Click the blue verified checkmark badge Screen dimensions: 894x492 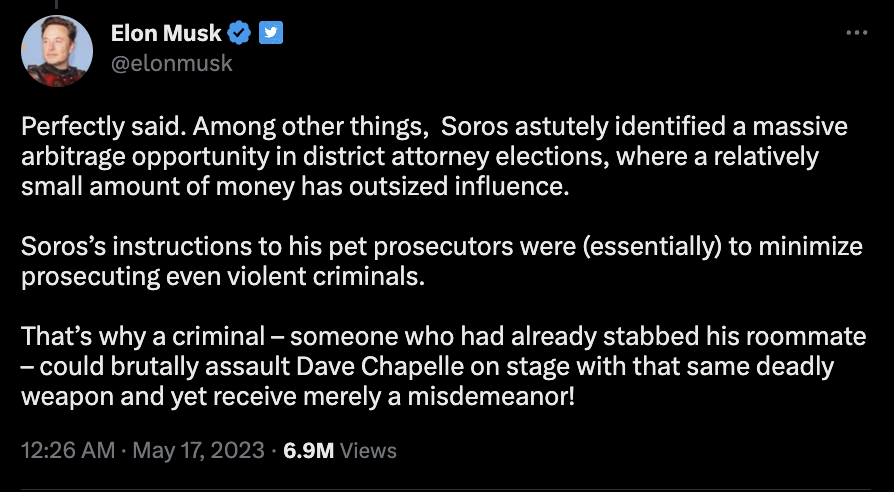click(x=239, y=33)
